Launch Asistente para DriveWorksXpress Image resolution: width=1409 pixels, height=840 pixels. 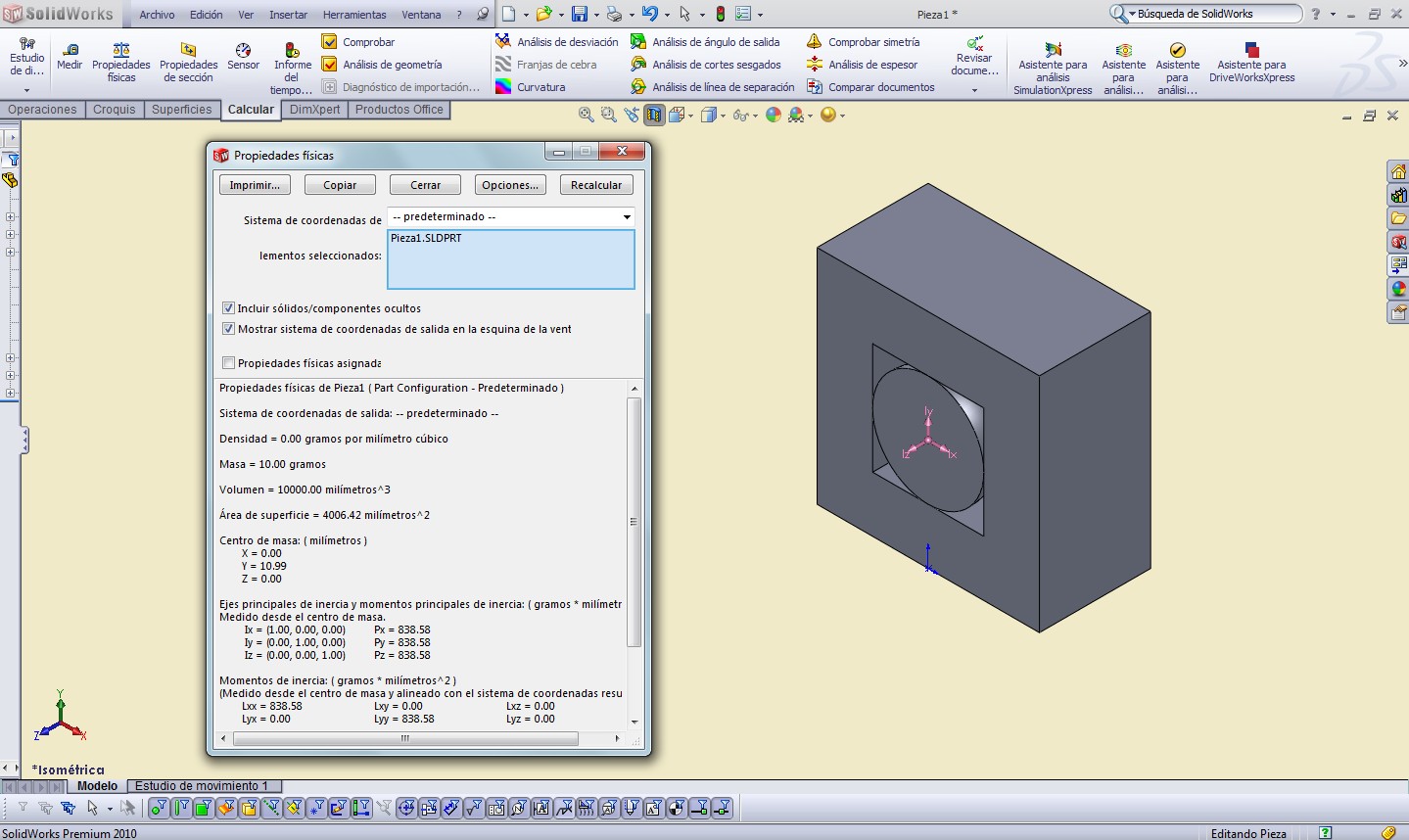click(x=1251, y=62)
